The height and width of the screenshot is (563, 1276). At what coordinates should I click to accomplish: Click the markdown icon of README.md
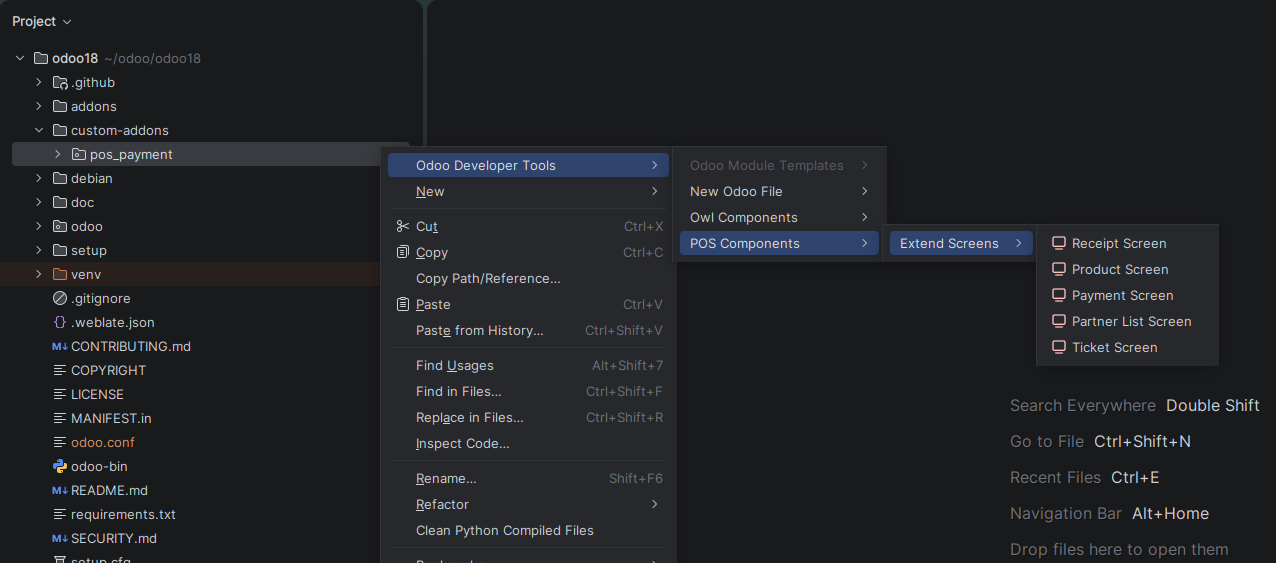pos(60,490)
